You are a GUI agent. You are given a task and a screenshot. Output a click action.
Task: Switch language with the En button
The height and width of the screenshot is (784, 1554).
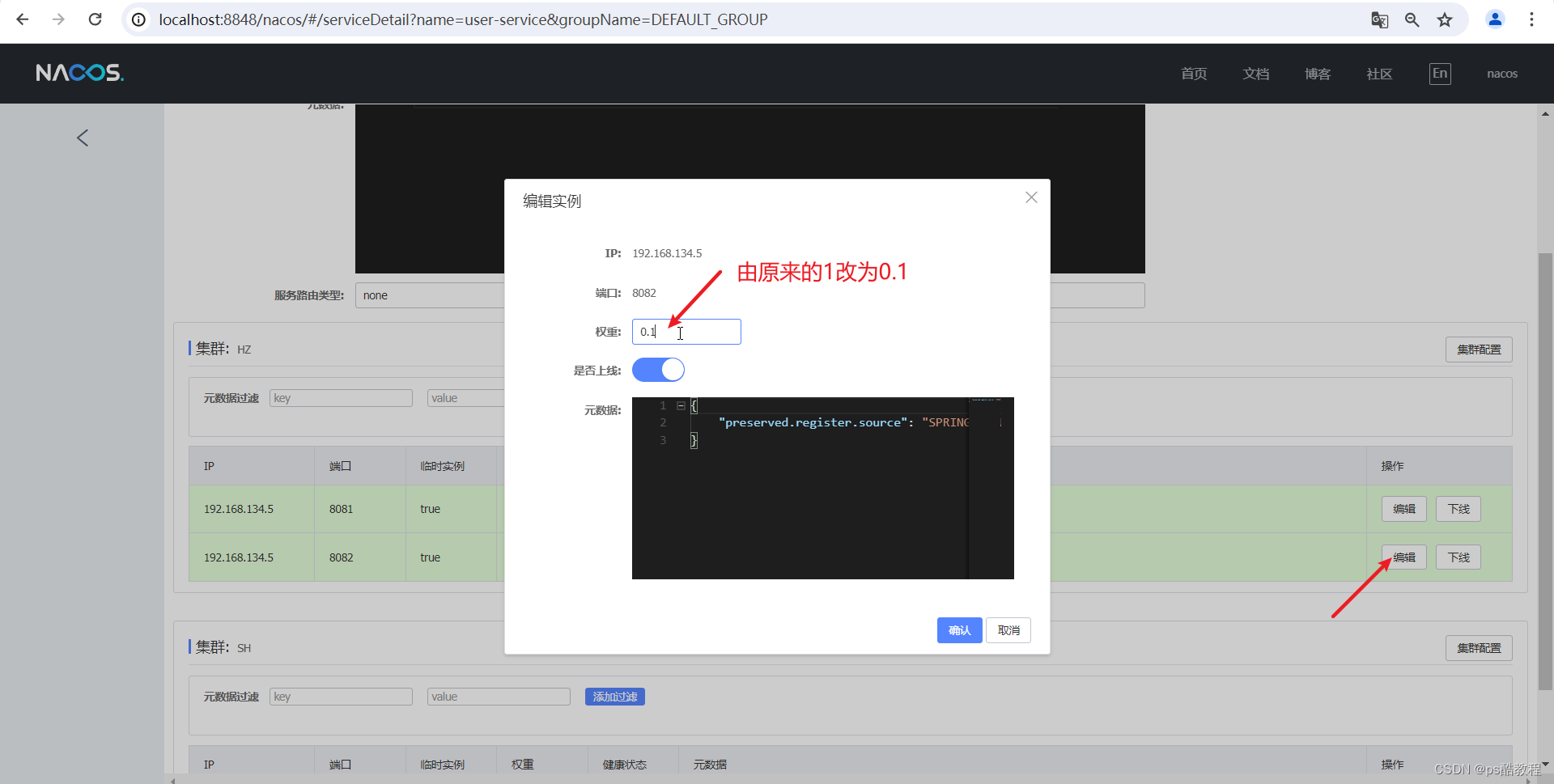1440,74
